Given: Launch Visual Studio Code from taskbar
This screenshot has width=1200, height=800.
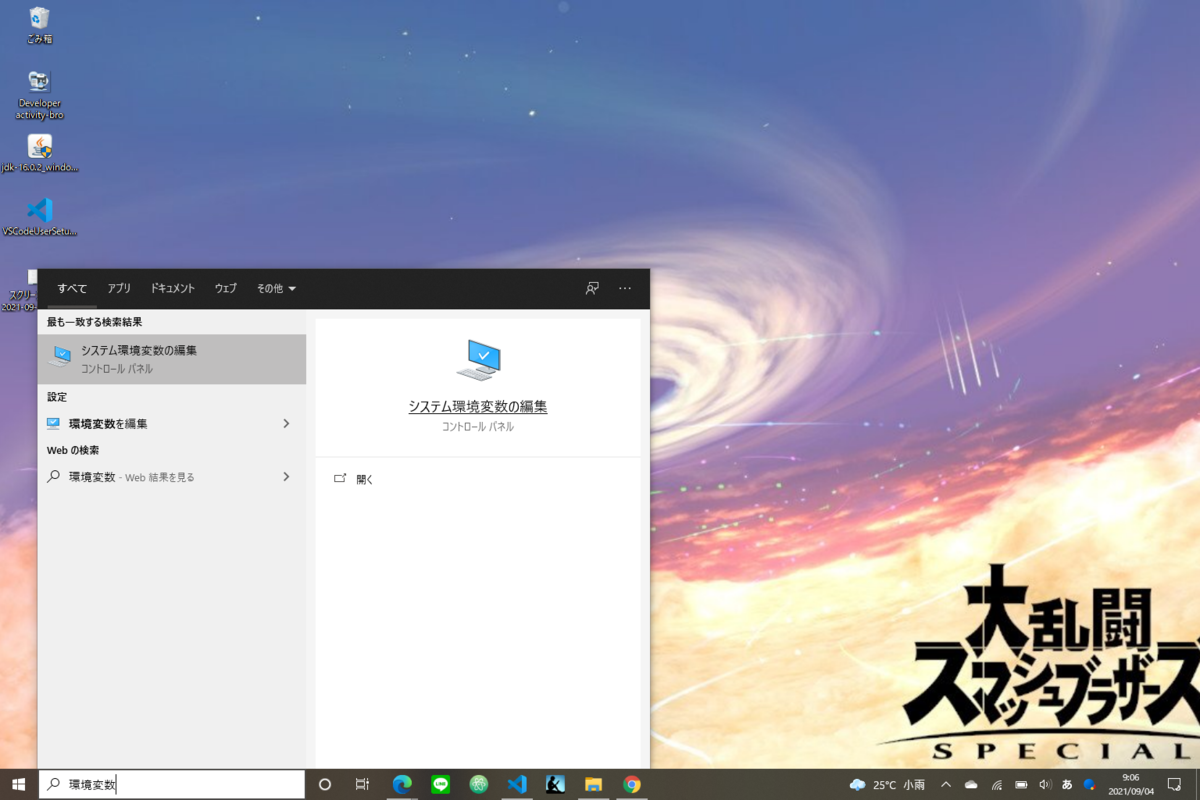Looking at the screenshot, I should pyautogui.click(x=517, y=785).
